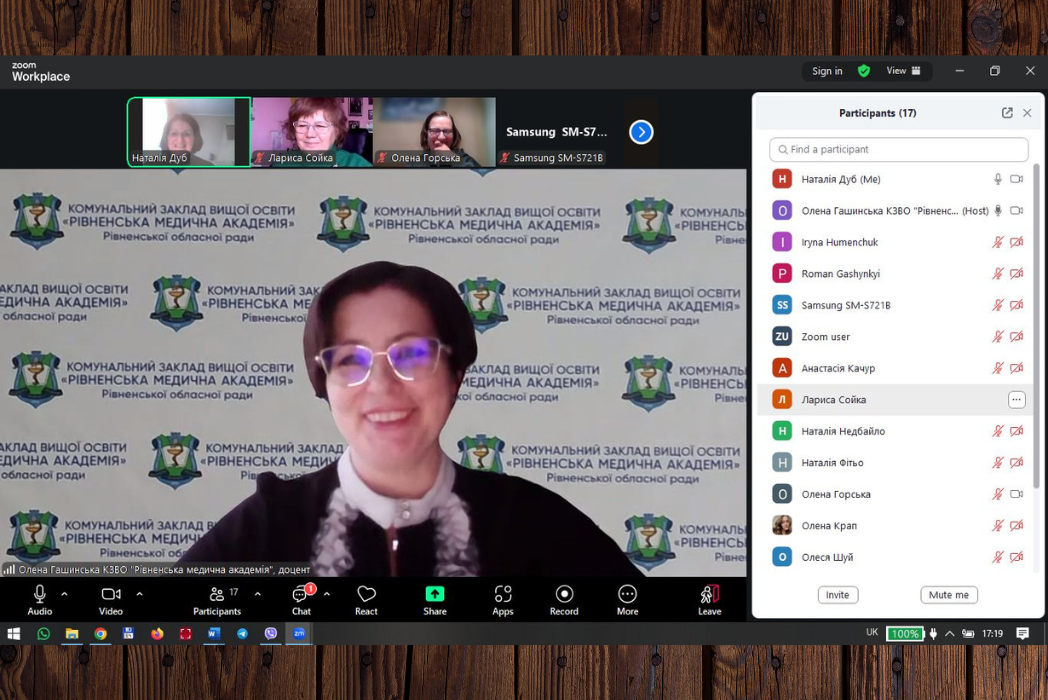Open the Chat panel

click(300, 596)
